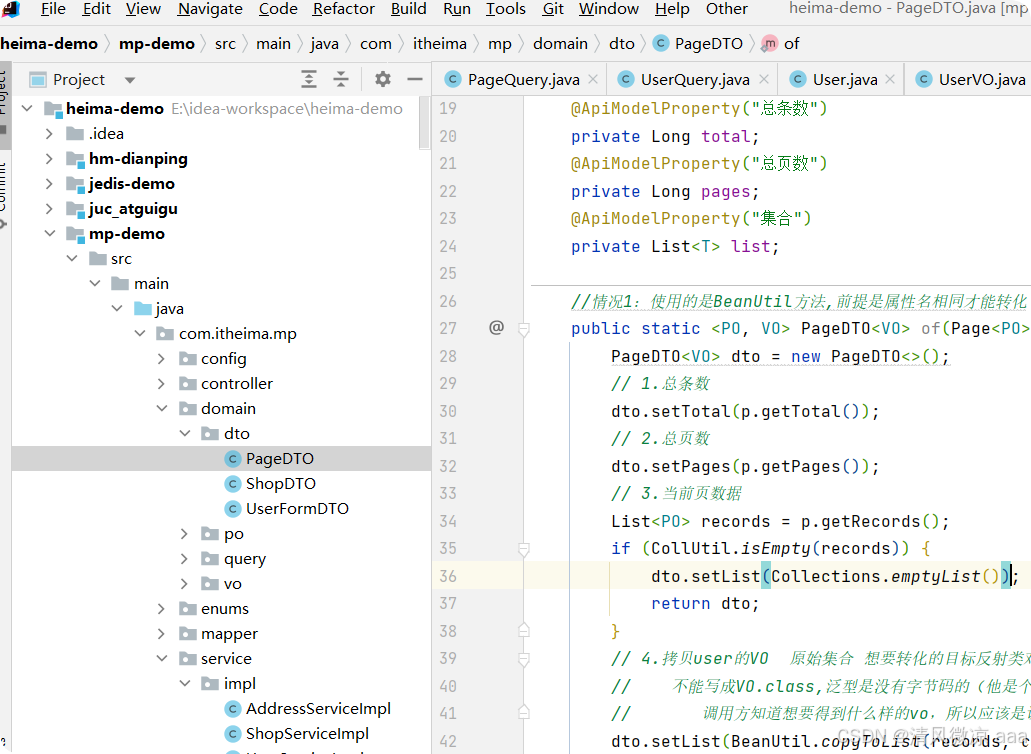The width and height of the screenshot is (1031, 754).
Task: Click the method icon in breadcrumb
Action: [x=769, y=44]
